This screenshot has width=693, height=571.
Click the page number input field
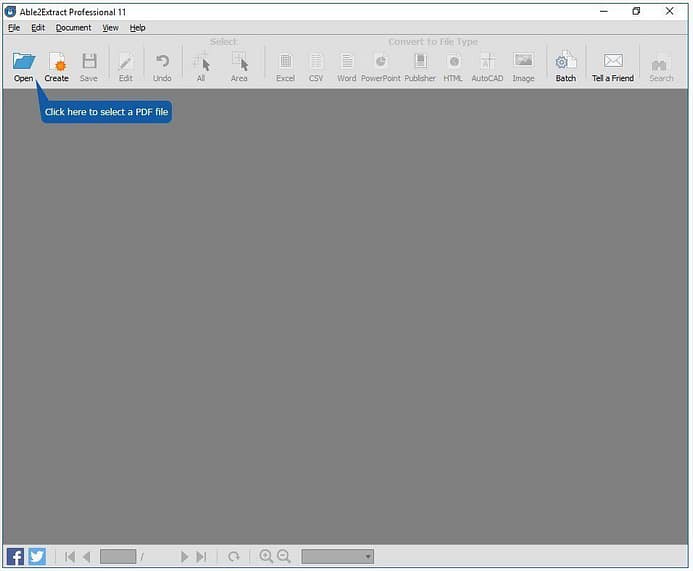pos(118,557)
